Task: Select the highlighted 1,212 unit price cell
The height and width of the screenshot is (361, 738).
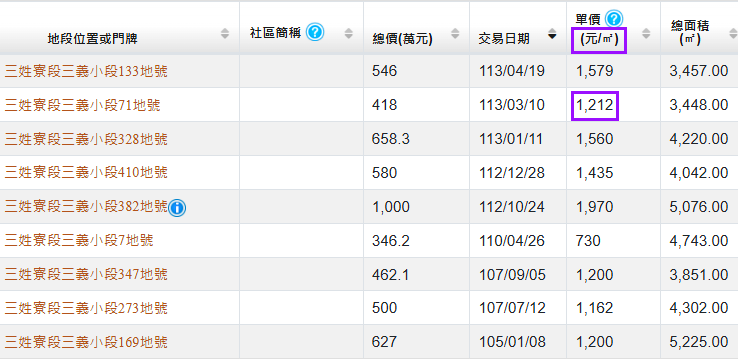Action: tap(595, 106)
